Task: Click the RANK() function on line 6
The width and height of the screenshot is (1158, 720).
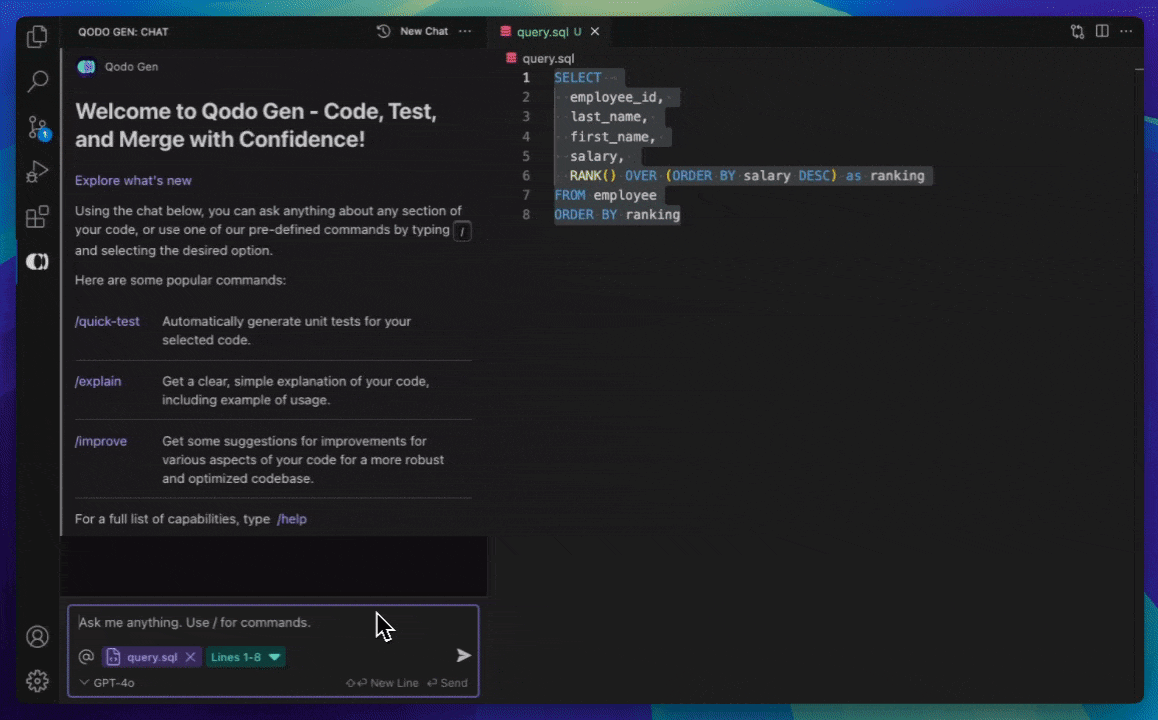Action: click(592, 176)
